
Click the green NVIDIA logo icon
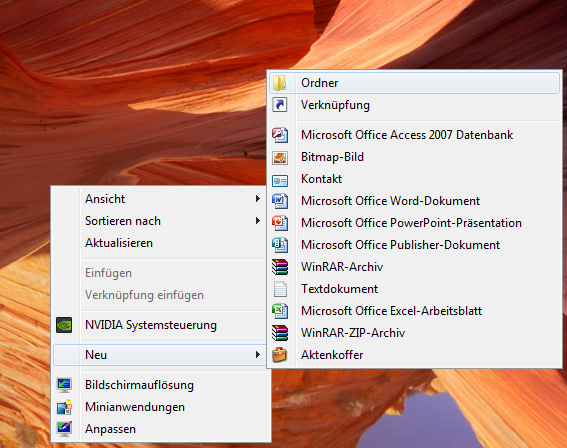64,325
